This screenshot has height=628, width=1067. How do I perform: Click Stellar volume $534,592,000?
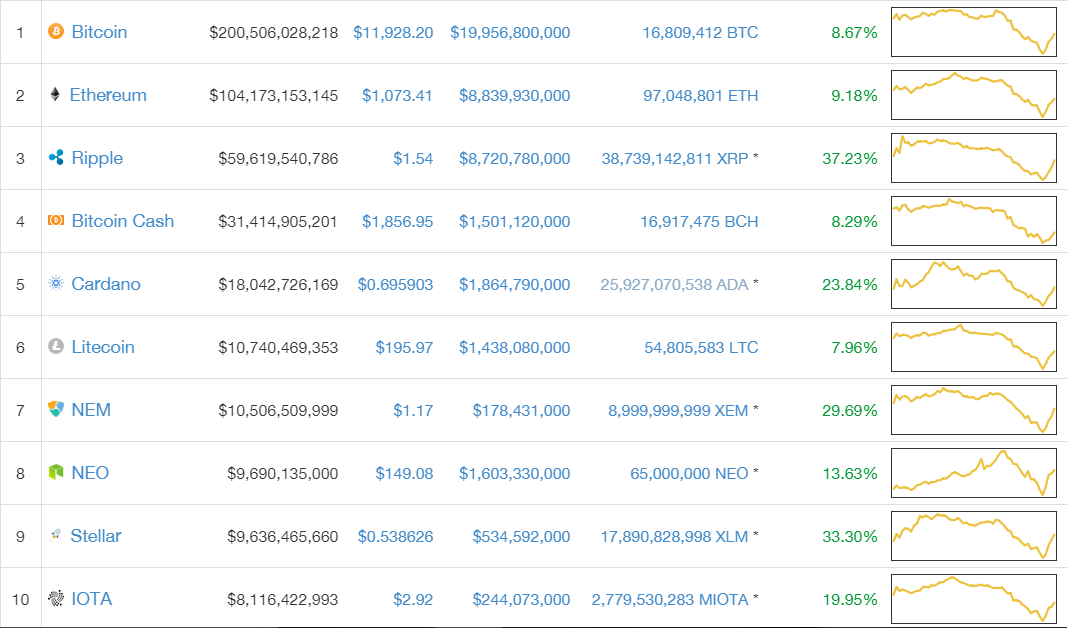click(x=521, y=537)
